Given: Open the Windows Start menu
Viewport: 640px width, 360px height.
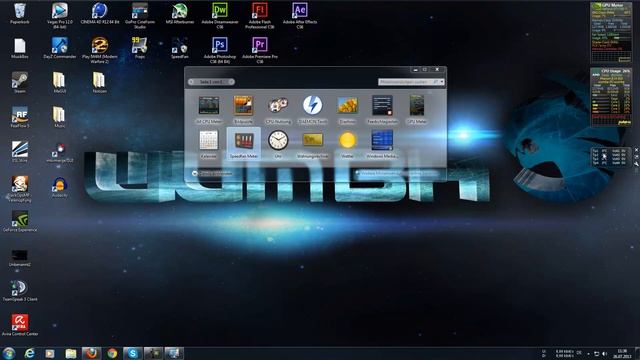Looking at the screenshot, I should 9,353.
